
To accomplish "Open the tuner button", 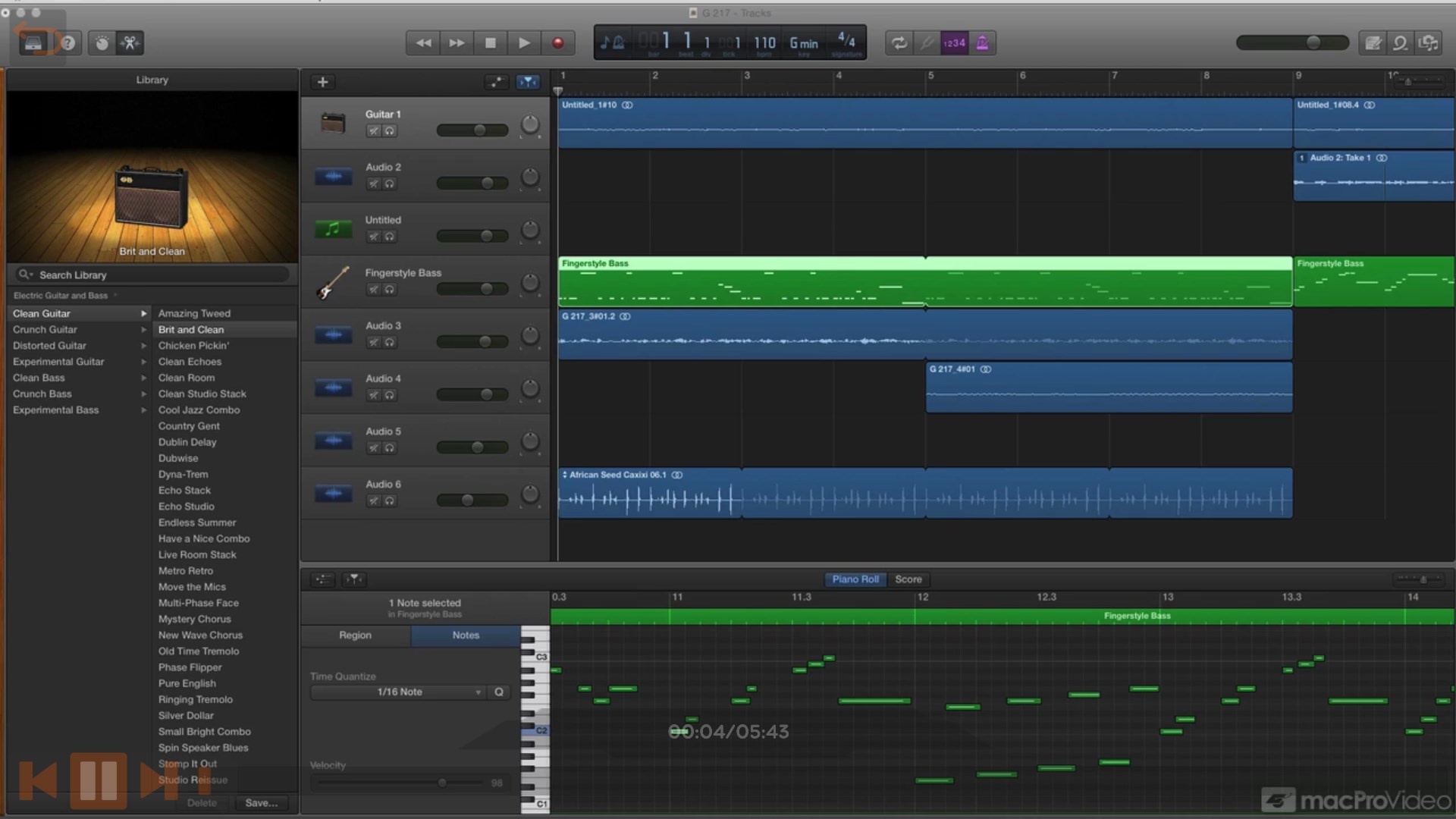I will (927, 43).
